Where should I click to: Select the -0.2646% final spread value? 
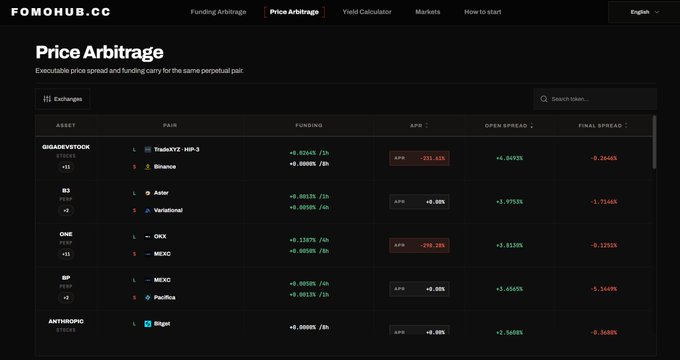tap(603, 158)
